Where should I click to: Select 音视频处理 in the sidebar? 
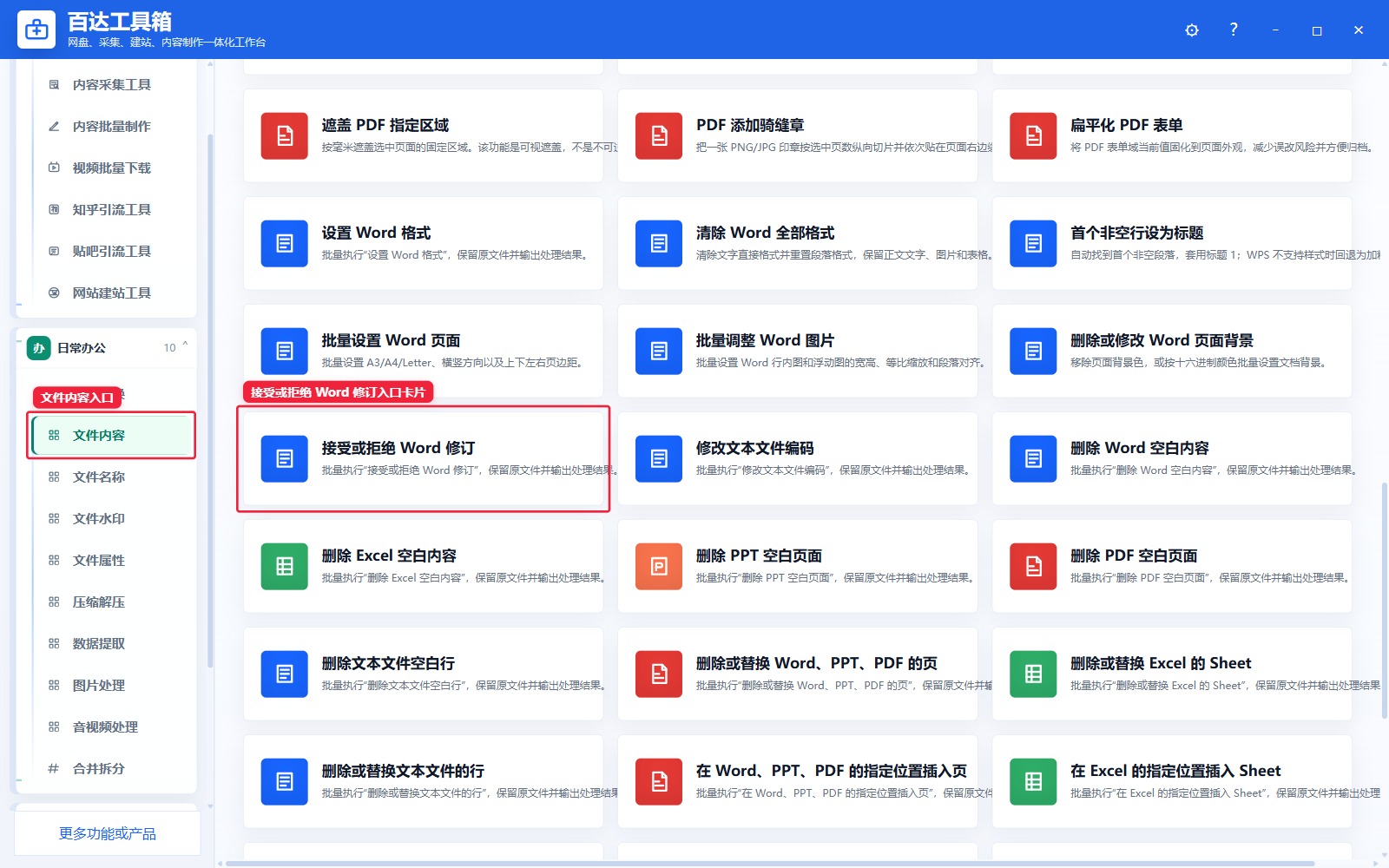click(x=111, y=727)
